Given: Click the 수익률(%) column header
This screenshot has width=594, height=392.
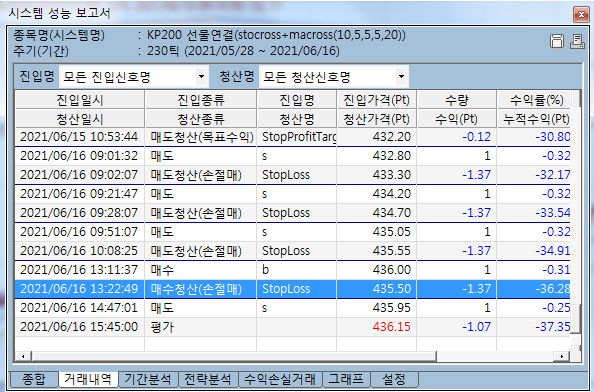Looking at the screenshot, I should coord(536,100).
